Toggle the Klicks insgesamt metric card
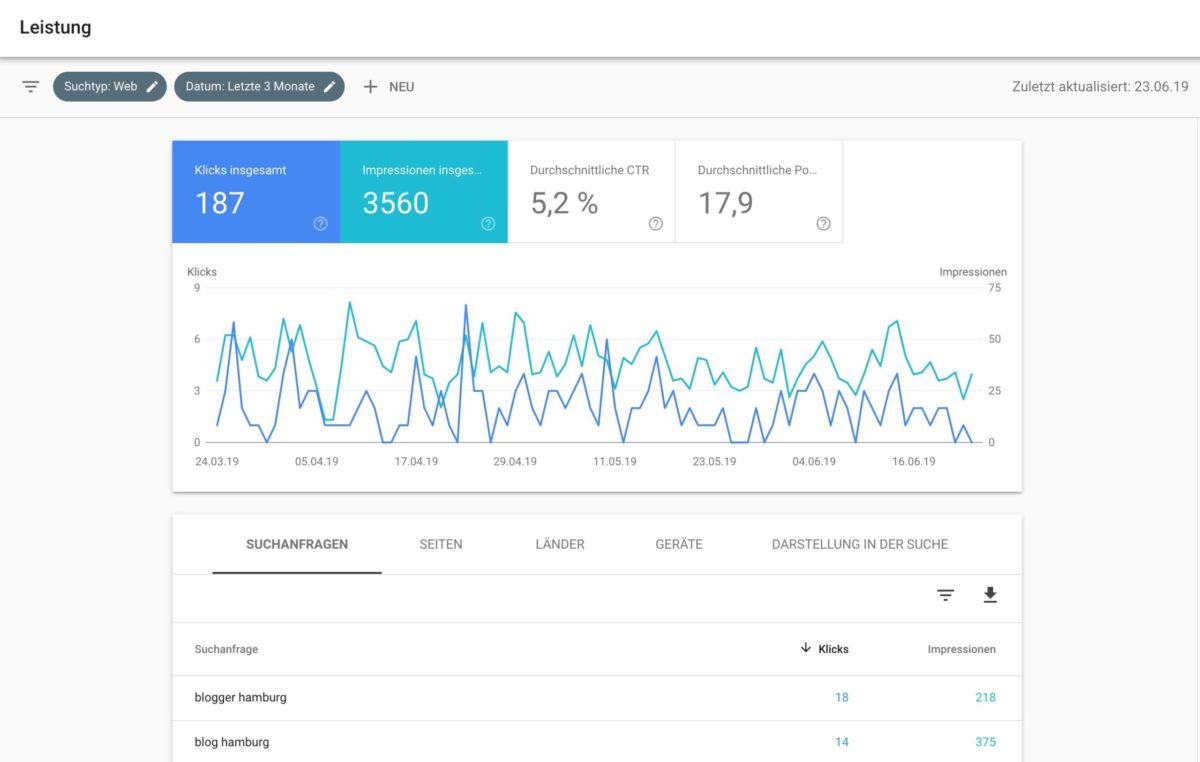The height and width of the screenshot is (762, 1200). 256,192
